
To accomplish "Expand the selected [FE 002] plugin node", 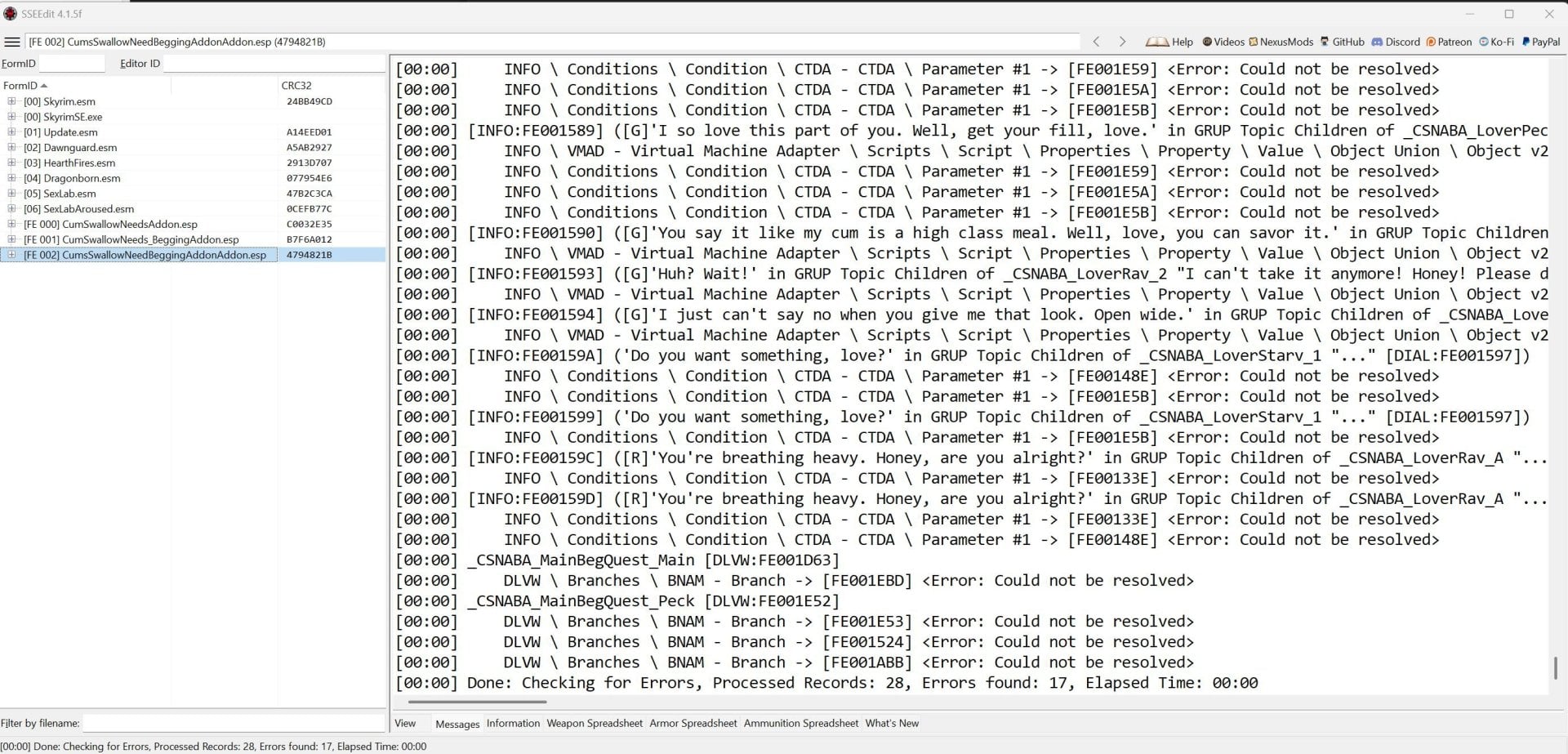I will tap(11, 255).
